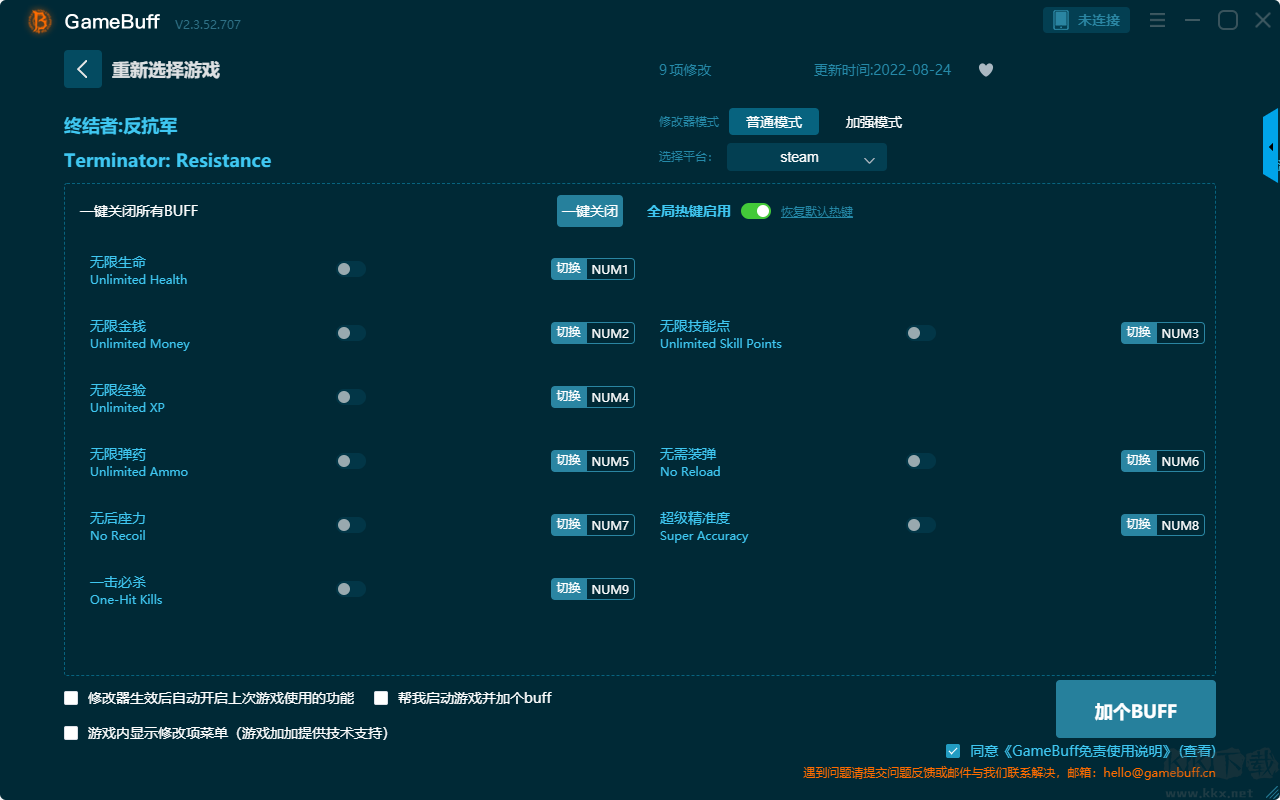Toggle the 无后座力 No Recoil switch
The height and width of the screenshot is (800, 1280).
351,525
